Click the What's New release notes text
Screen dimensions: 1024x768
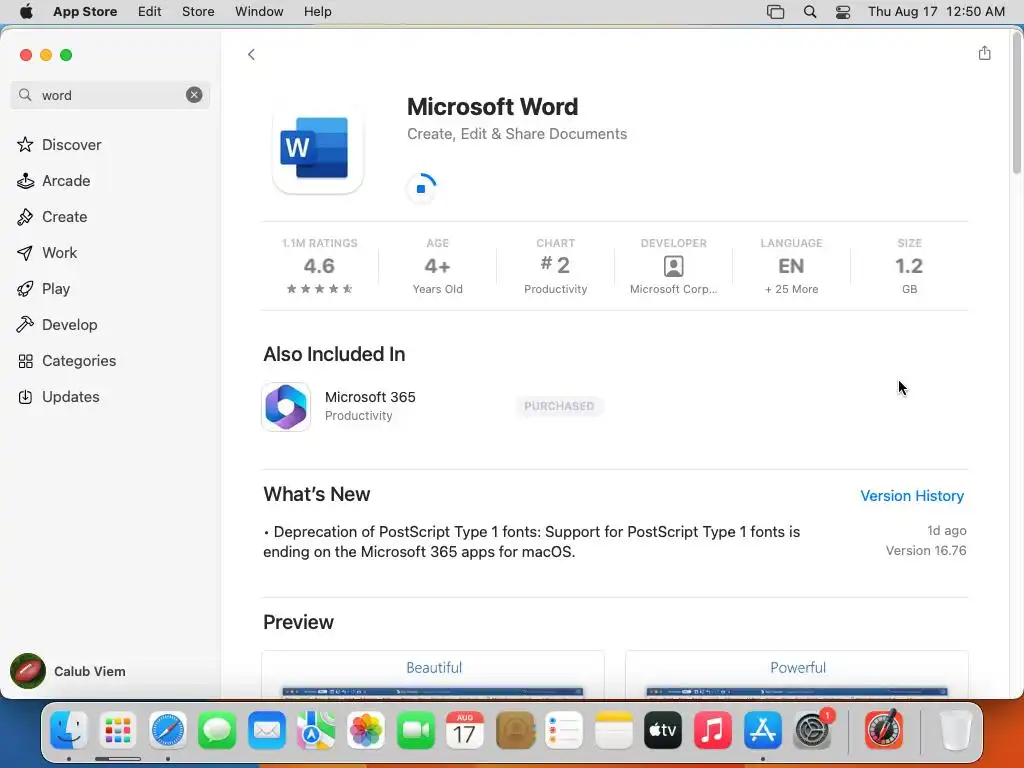click(532, 541)
